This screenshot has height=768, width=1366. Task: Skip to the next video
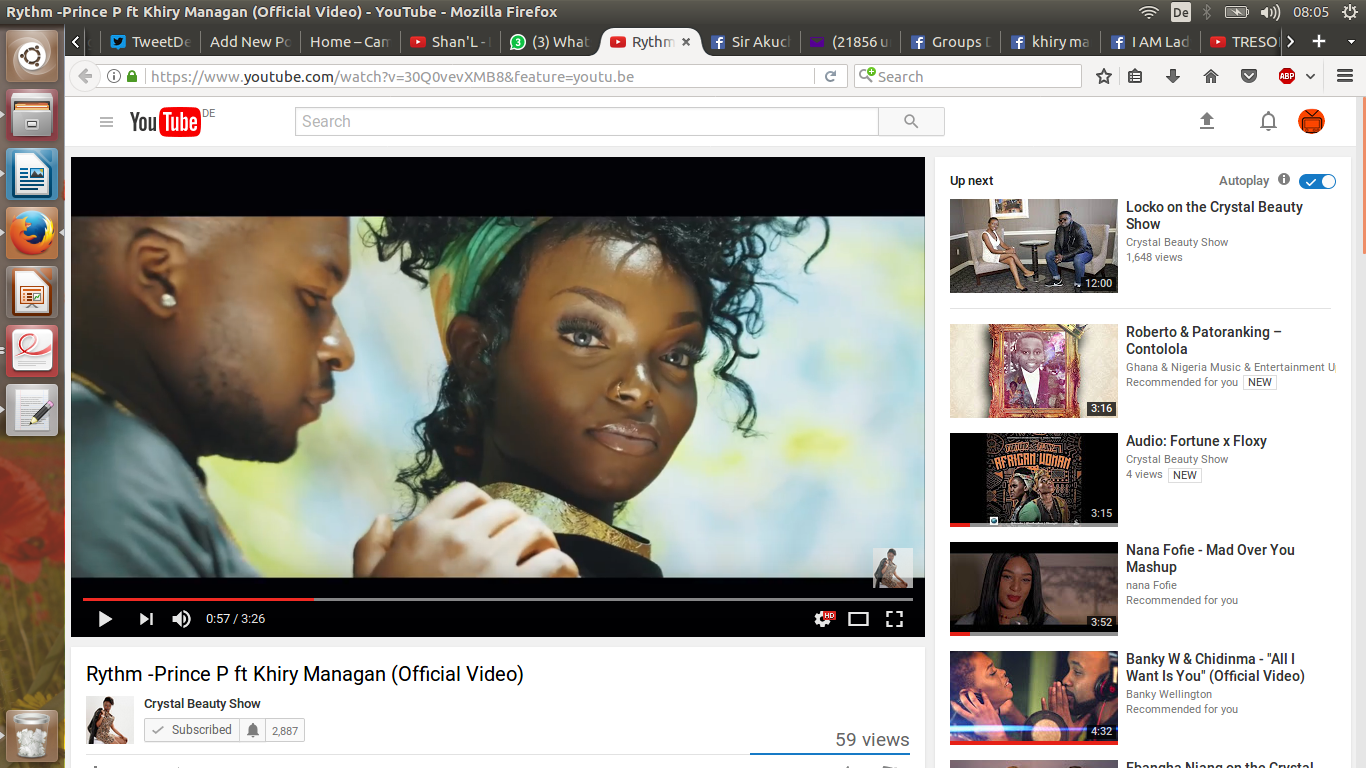click(x=146, y=619)
